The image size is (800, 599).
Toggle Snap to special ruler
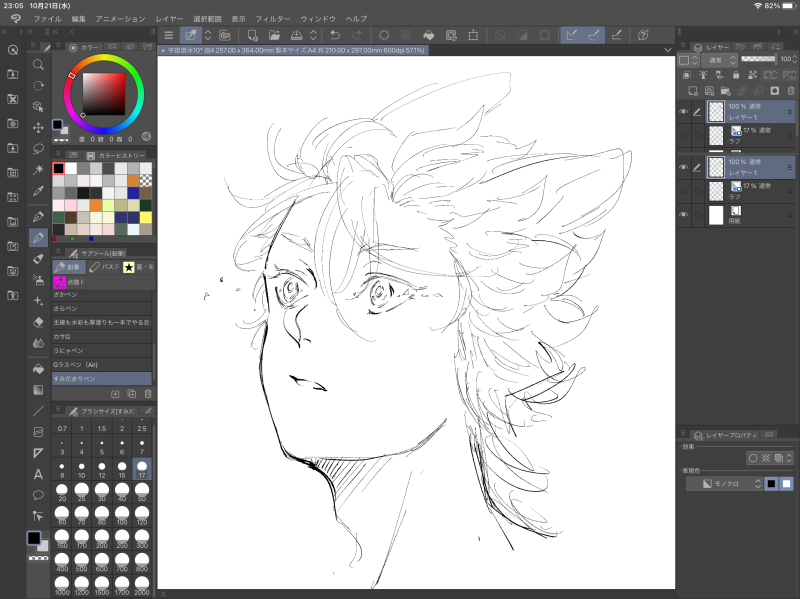[x=594, y=35]
